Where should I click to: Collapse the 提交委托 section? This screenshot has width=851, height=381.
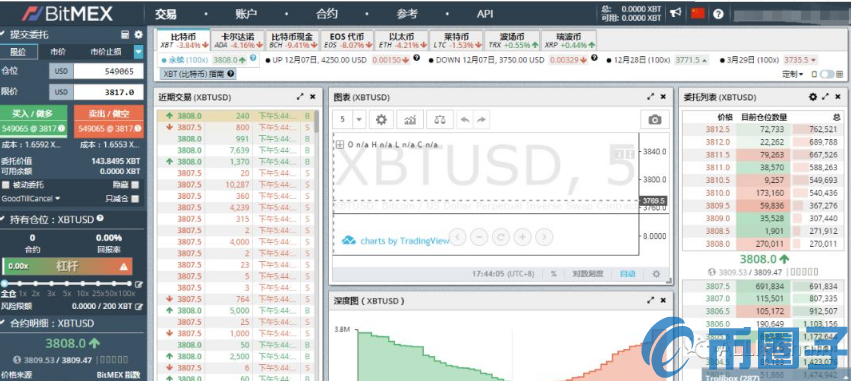pos(3,35)
